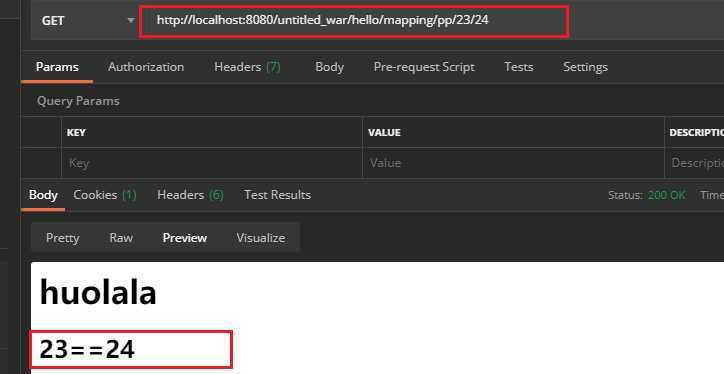Click the huolala heading in preview
Viewport: 724px width, 374px height.
coord(98,293)
